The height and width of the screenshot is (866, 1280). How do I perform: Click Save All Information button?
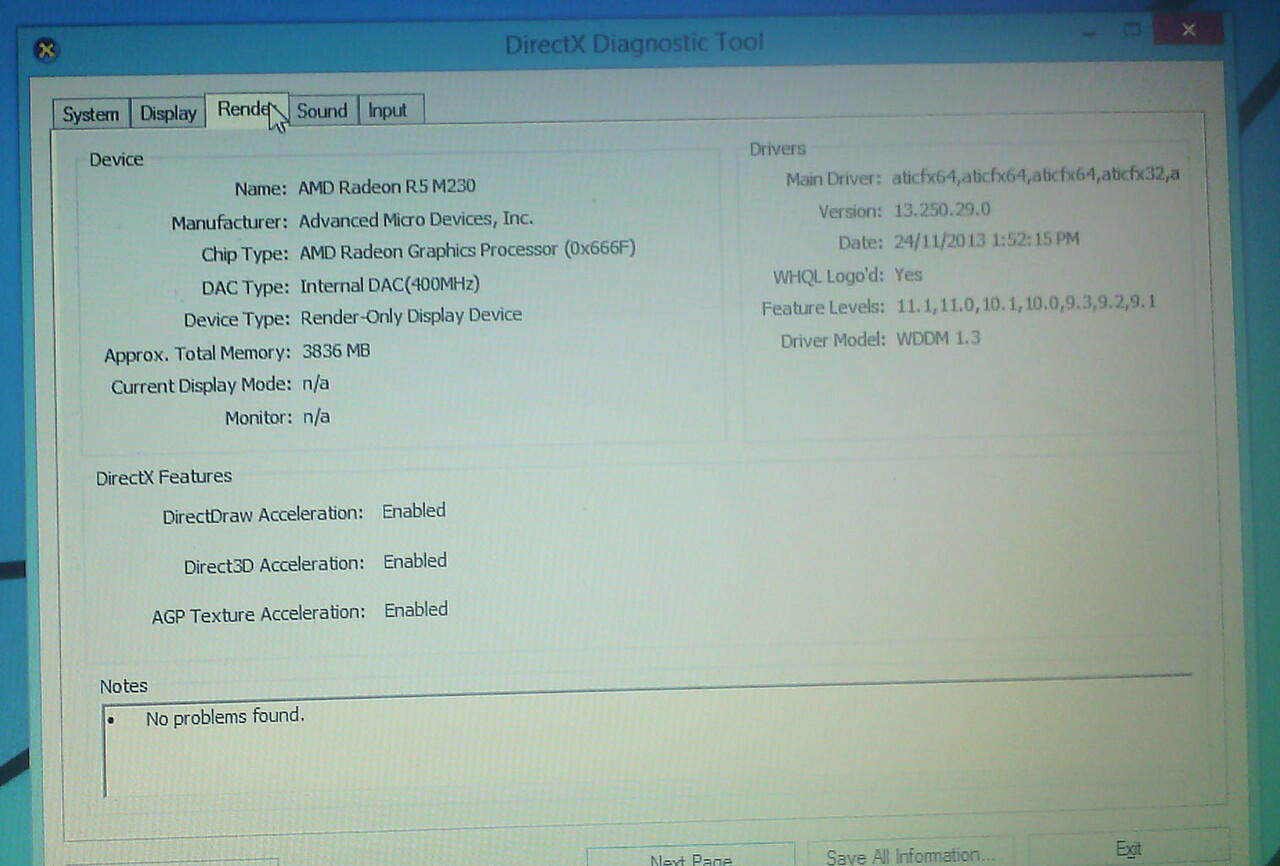[x=910, y=853]
